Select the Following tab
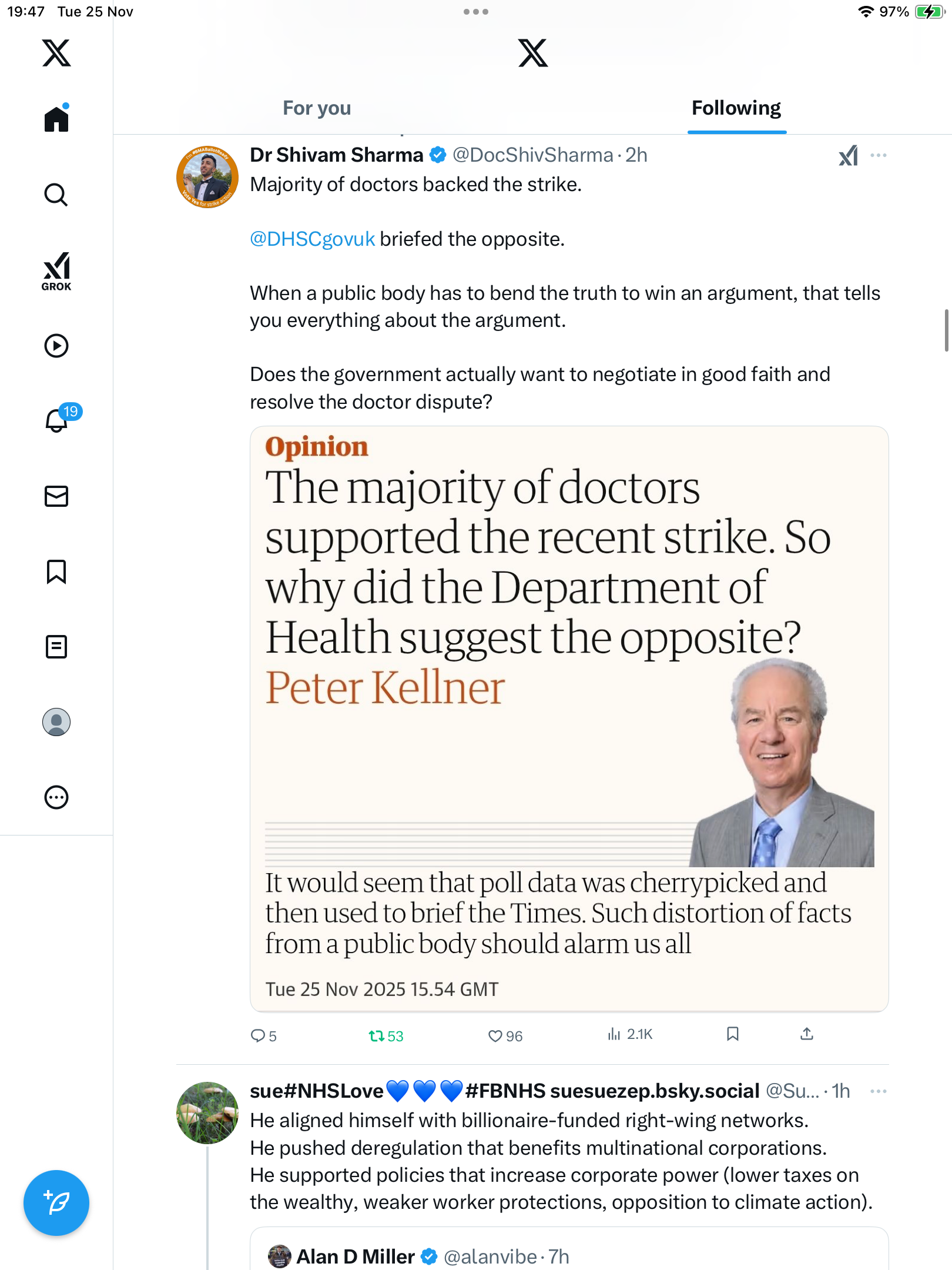This screenshot has width=952, height=1270. [x=736, y=108]
